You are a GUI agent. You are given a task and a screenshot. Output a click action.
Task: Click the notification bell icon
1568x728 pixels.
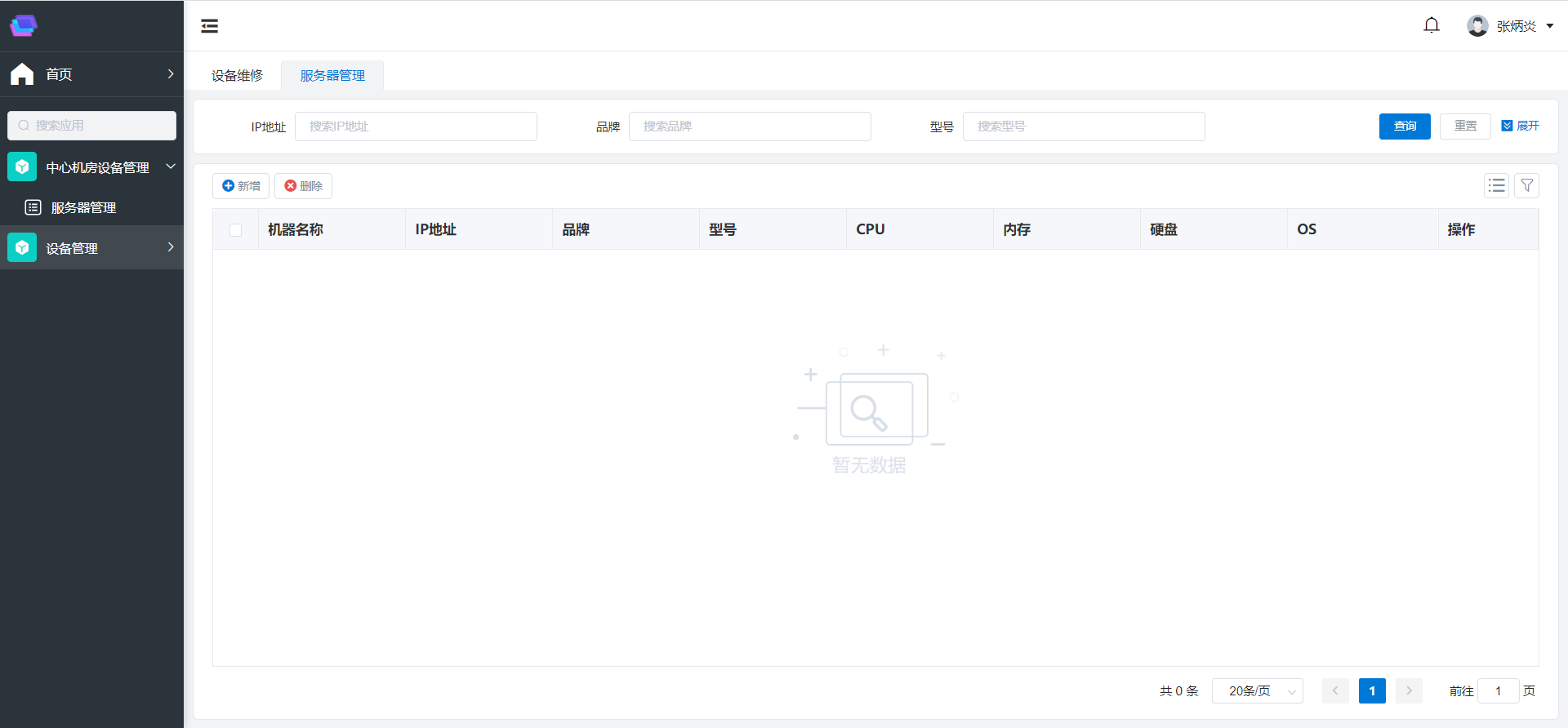pos(1431,25)
